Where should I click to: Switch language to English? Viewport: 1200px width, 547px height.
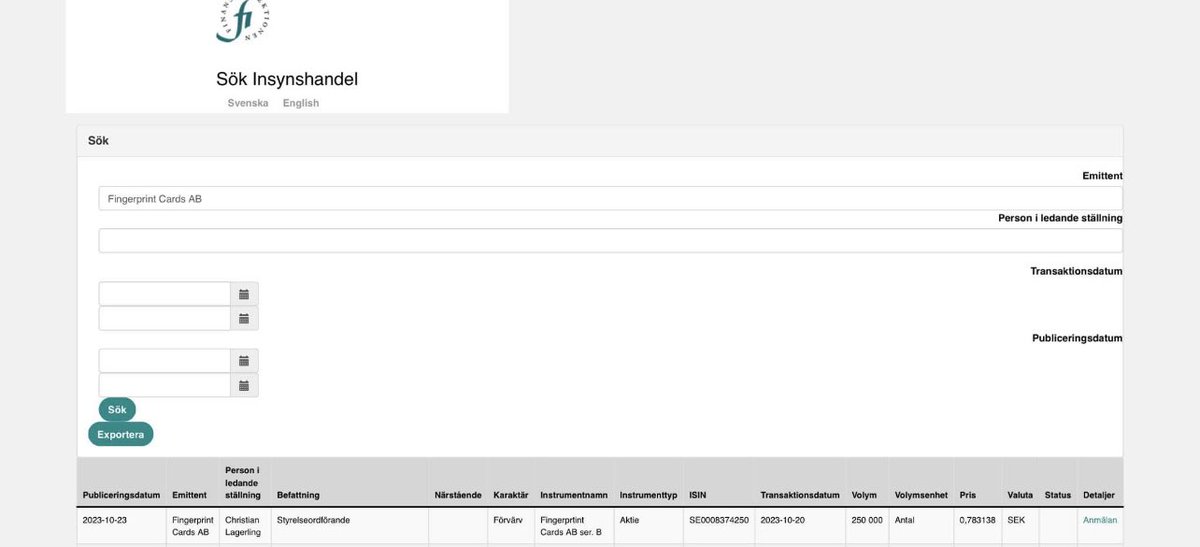(x=301, y=103)
